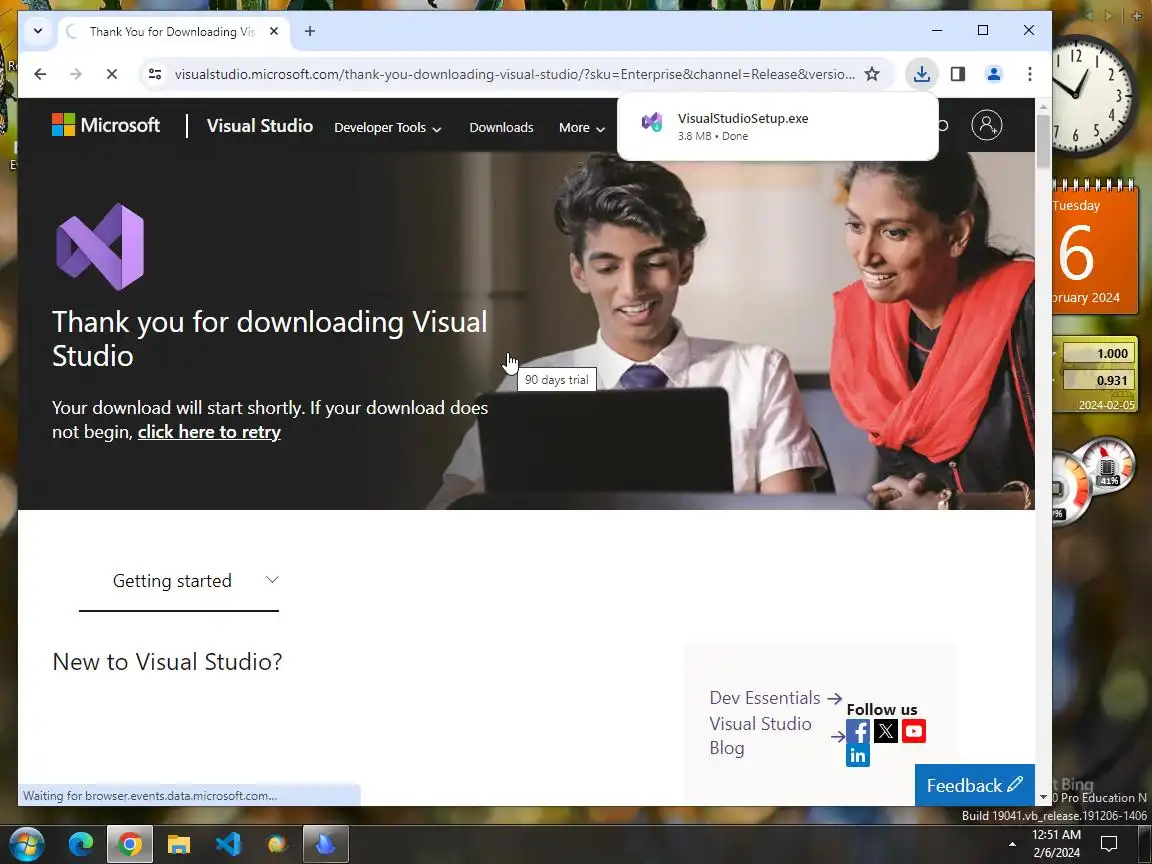Open Dev Essentials link

click(775, 698)
